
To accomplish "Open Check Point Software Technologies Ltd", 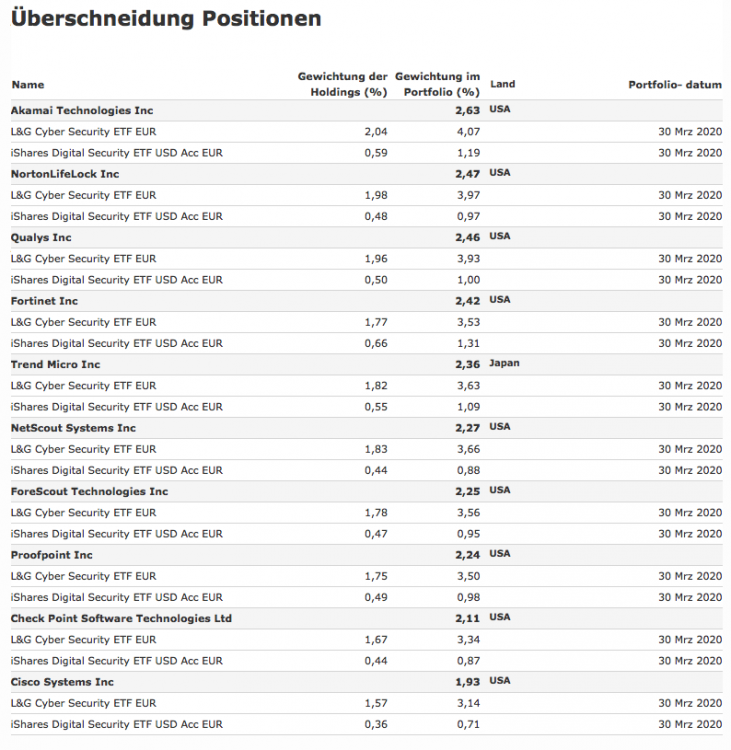I will [121, 618].
